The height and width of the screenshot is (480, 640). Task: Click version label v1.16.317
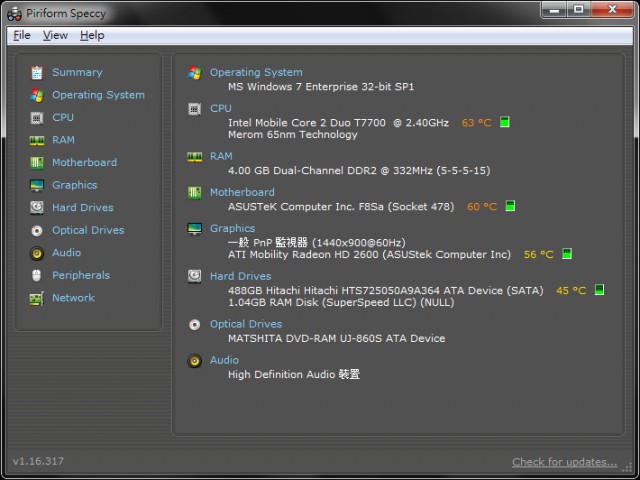click(x=38, y=461)
